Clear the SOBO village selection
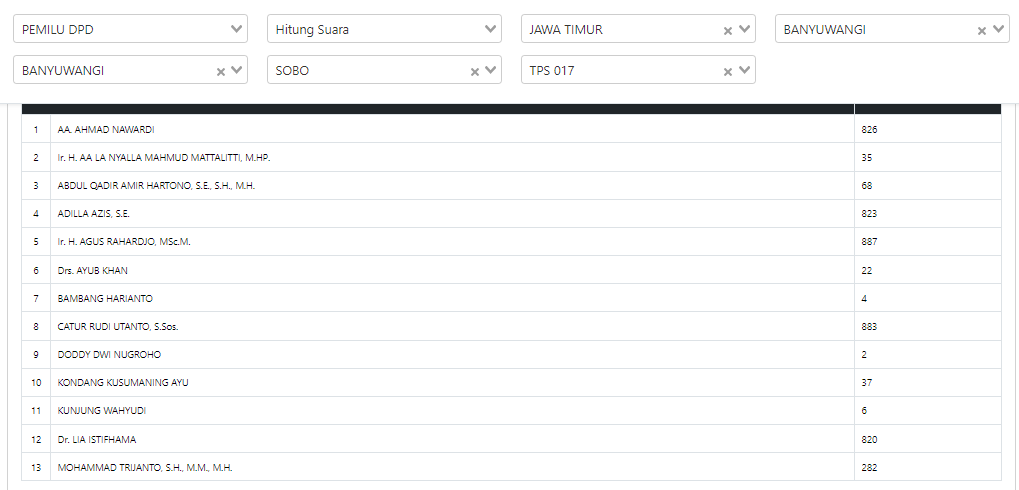 pos(474,71)
